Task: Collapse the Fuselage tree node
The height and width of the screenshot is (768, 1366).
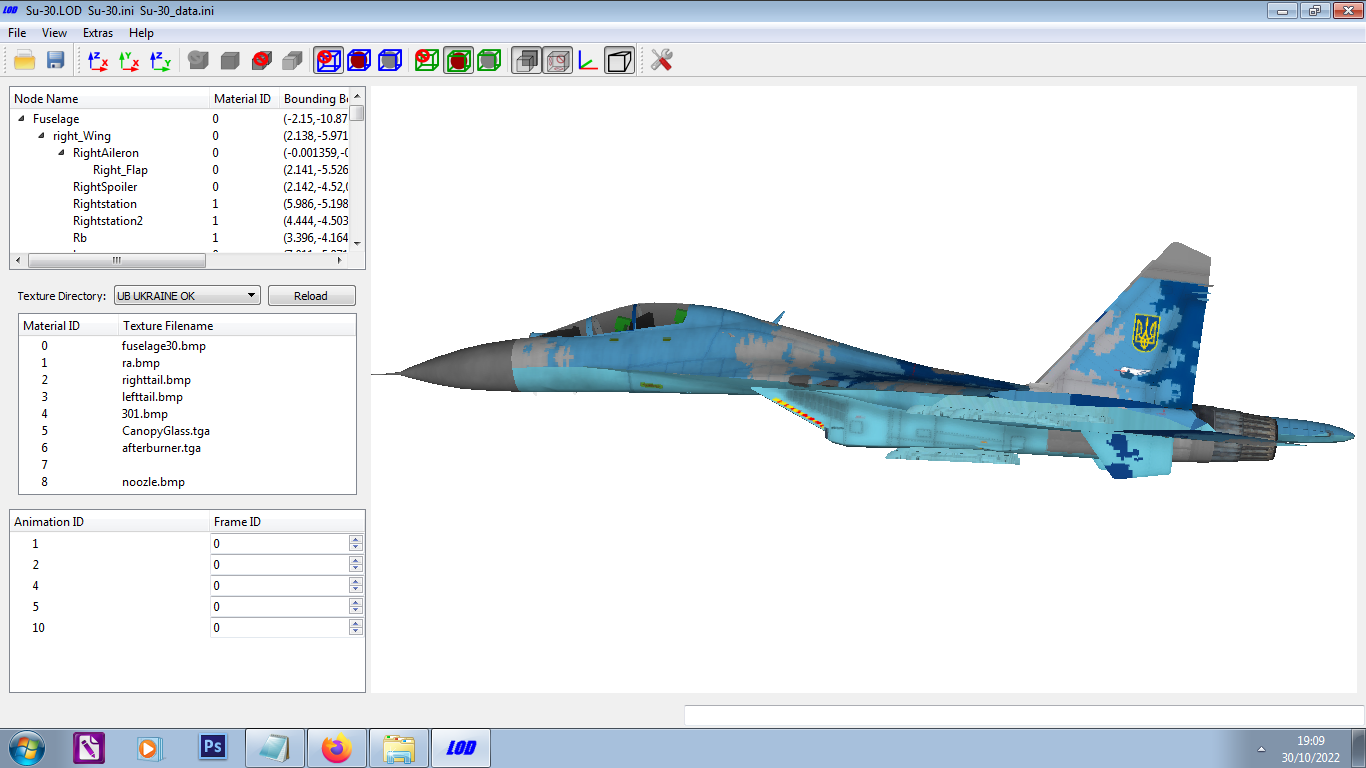Action: tap(21, 118)
